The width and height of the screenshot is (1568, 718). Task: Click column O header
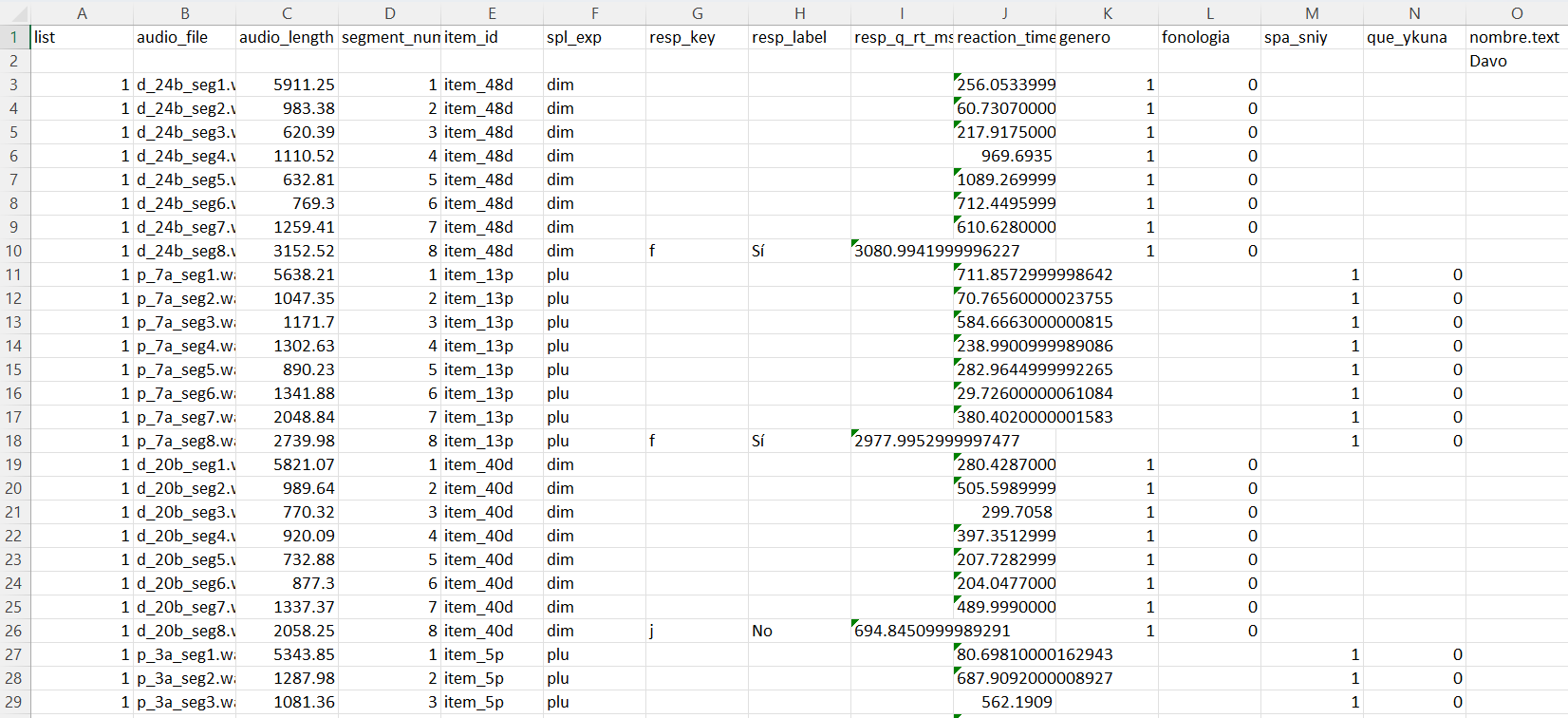pyautogui.click(x=1517, y=12)
